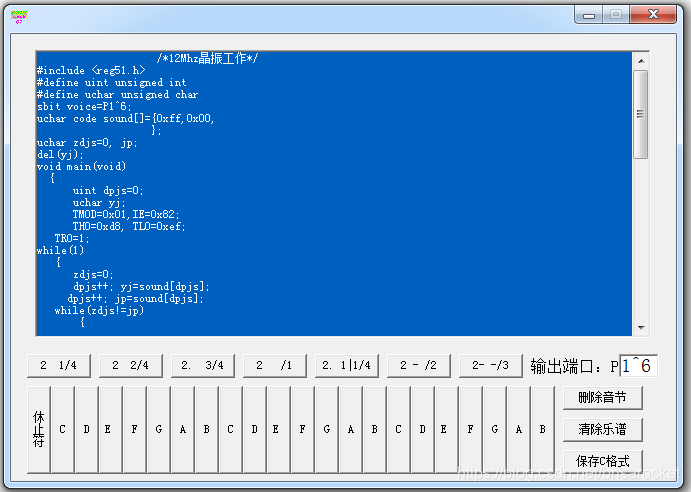Select the '2. 1|1/4' note duration
Screen dimensions: 691x492
coord(347,365)
